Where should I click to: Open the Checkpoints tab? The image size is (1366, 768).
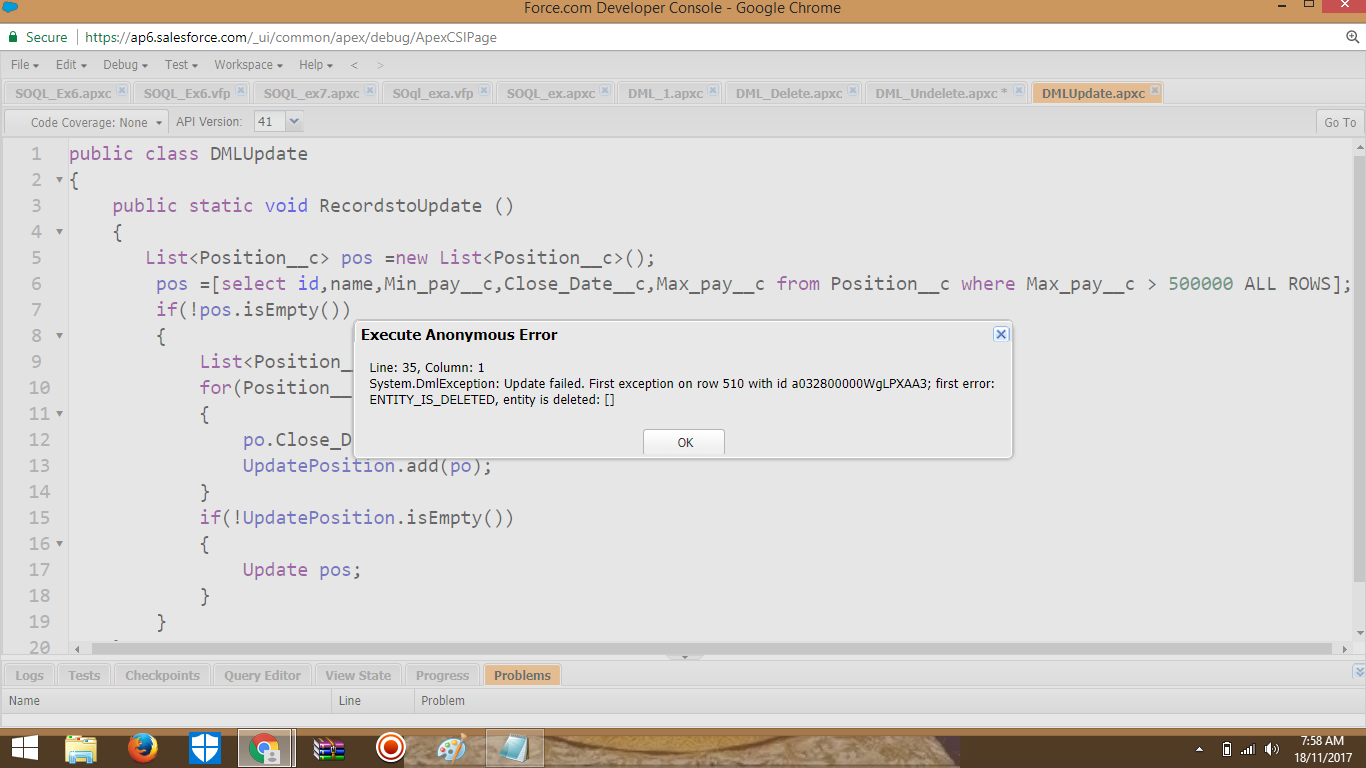point(162,675)
